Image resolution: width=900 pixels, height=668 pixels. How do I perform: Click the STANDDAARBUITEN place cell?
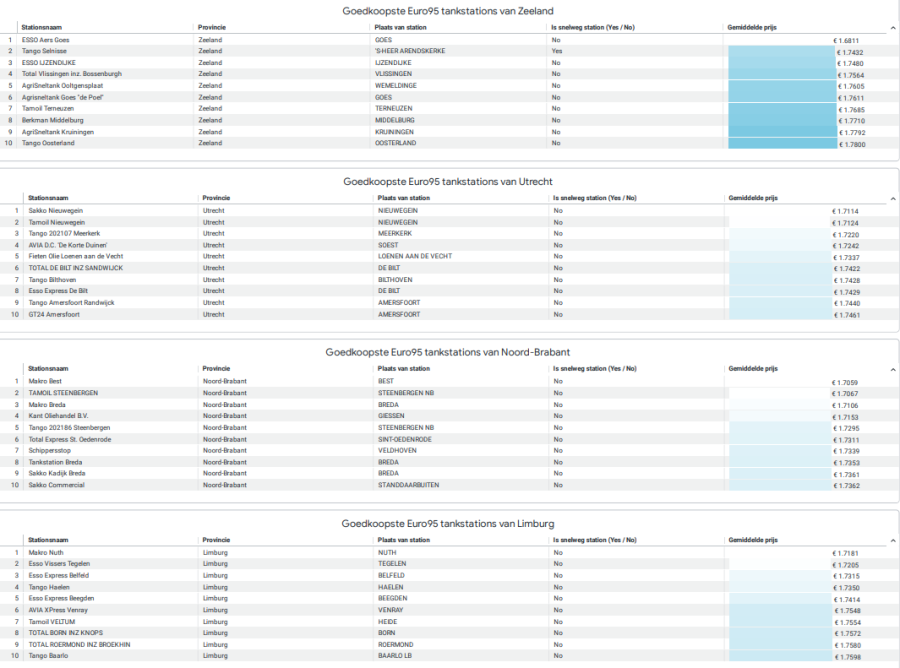click(409, 485)
